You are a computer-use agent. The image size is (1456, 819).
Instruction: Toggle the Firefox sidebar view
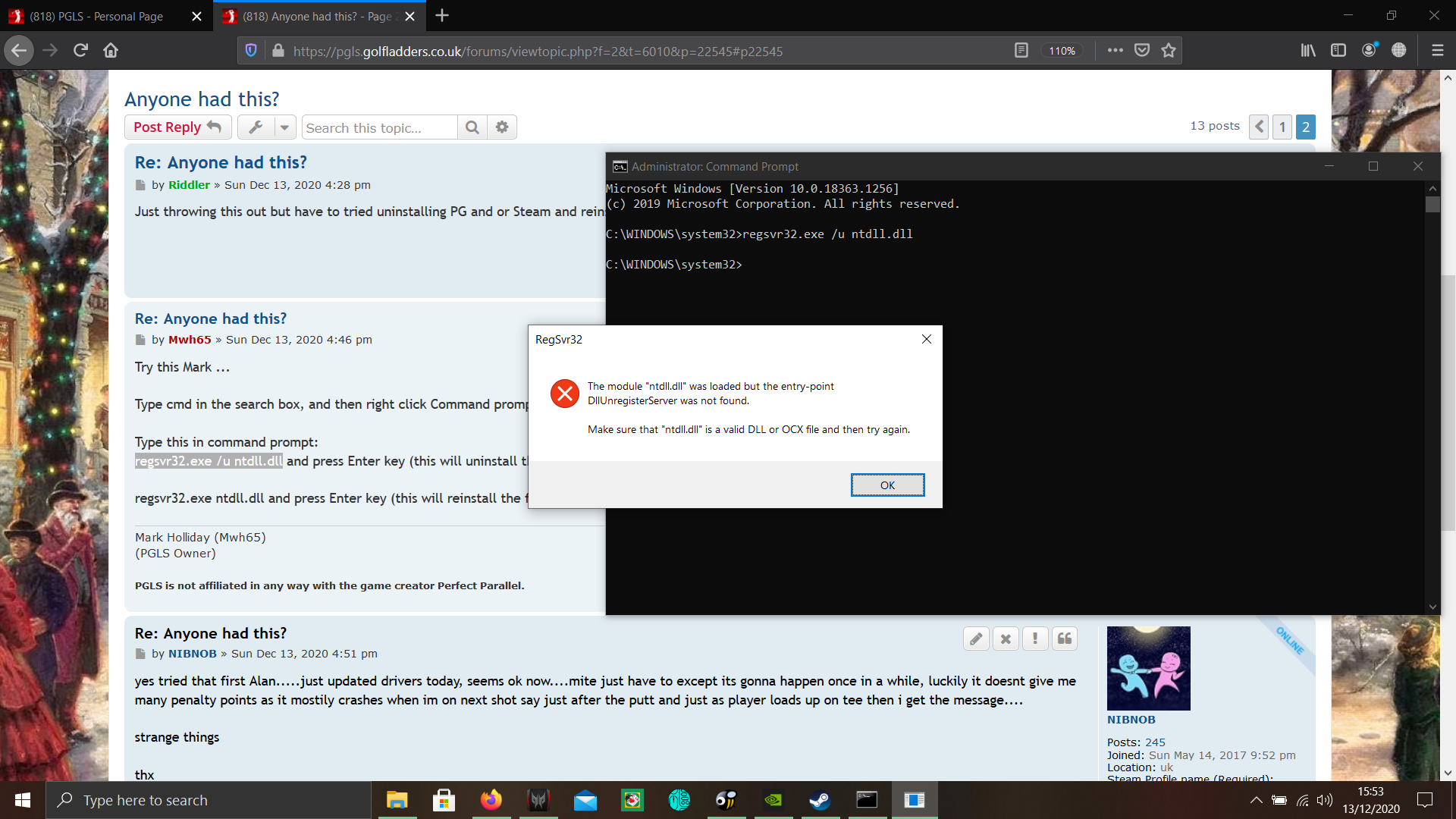coord(1338,51)
